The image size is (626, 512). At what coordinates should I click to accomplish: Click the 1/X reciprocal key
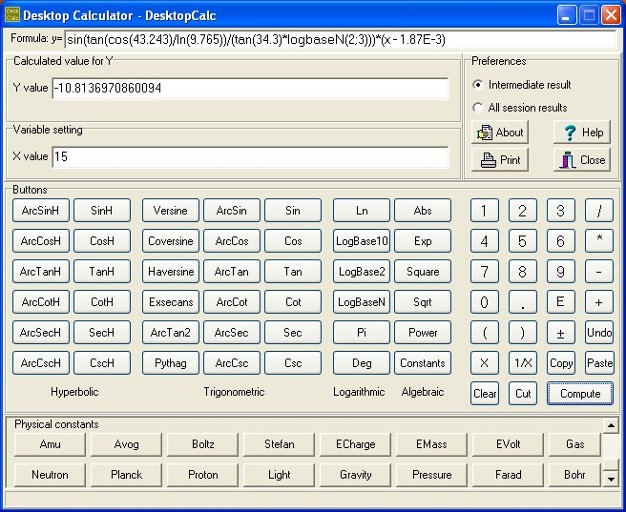[x=523, y=363]
